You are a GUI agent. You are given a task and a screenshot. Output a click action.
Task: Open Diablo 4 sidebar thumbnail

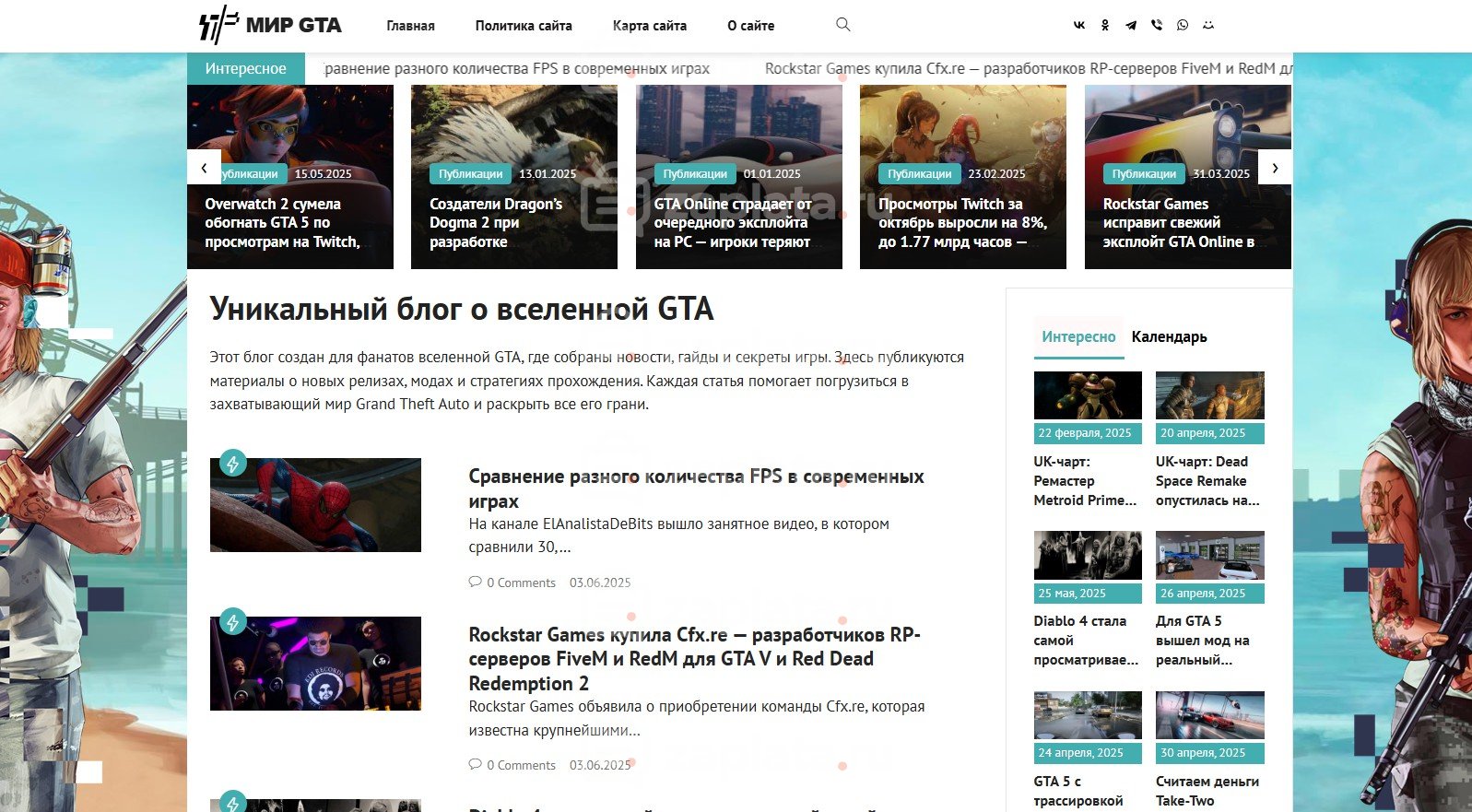pos(1088,555)
